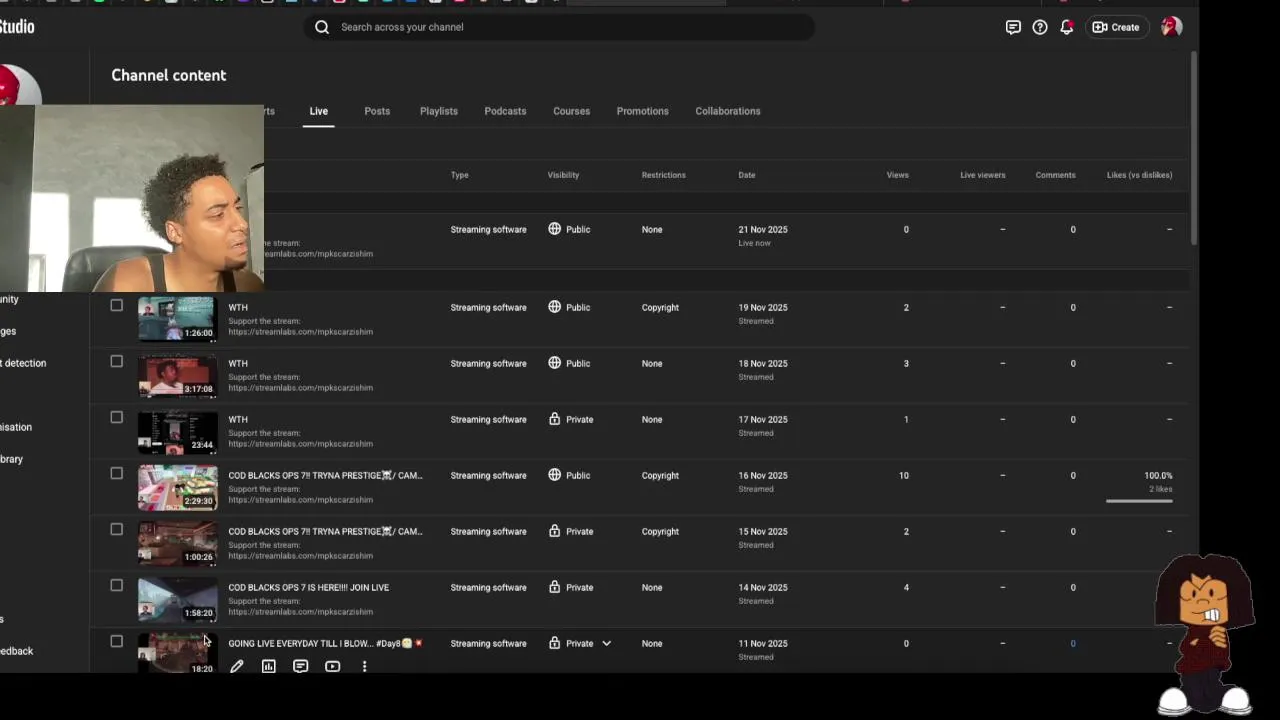Open the Playlists tab

439,111
